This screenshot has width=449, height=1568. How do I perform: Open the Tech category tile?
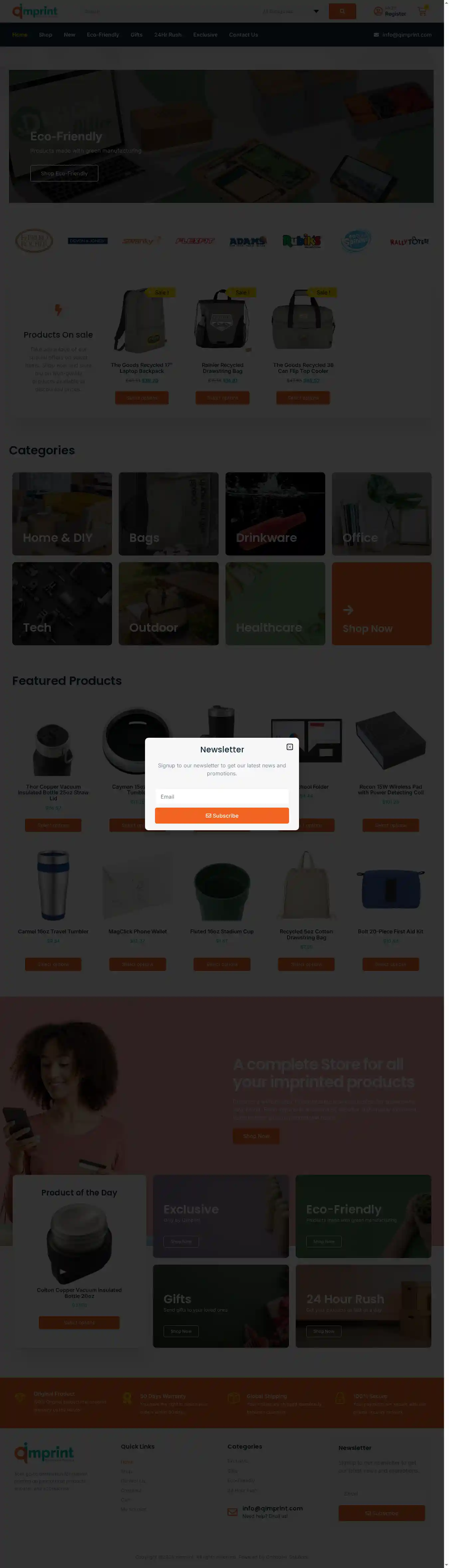(x=62, y=603)
